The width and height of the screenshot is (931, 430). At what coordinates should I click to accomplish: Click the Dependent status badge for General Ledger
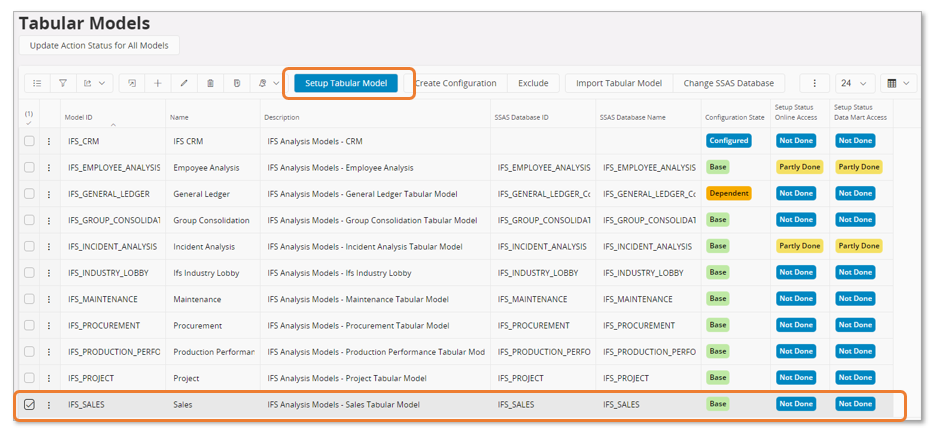point(728,193)
